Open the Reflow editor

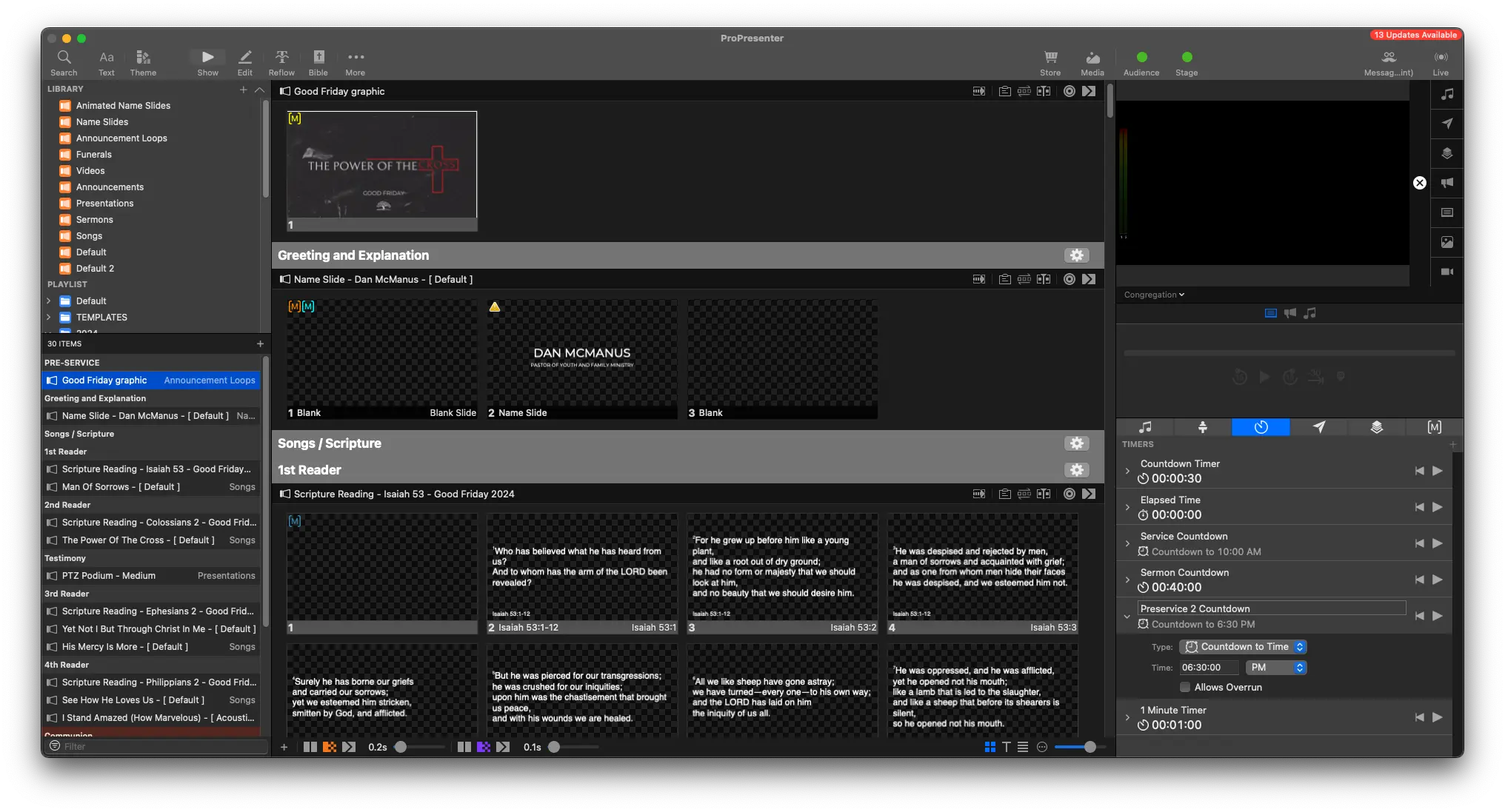pyautogui.click(x=281, y=63)
